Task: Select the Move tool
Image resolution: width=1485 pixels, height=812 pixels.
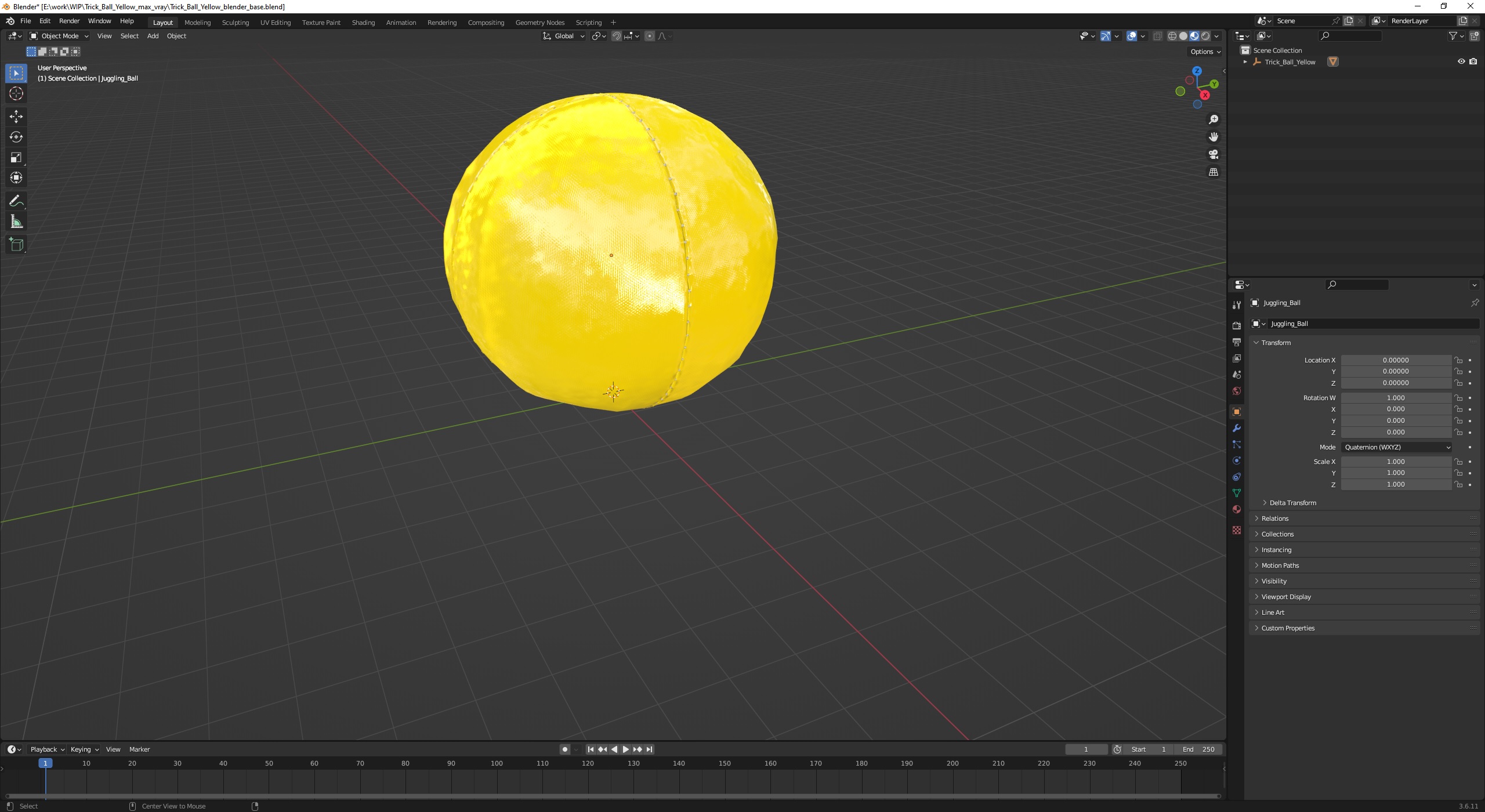Action: click(x=16, y=117)
